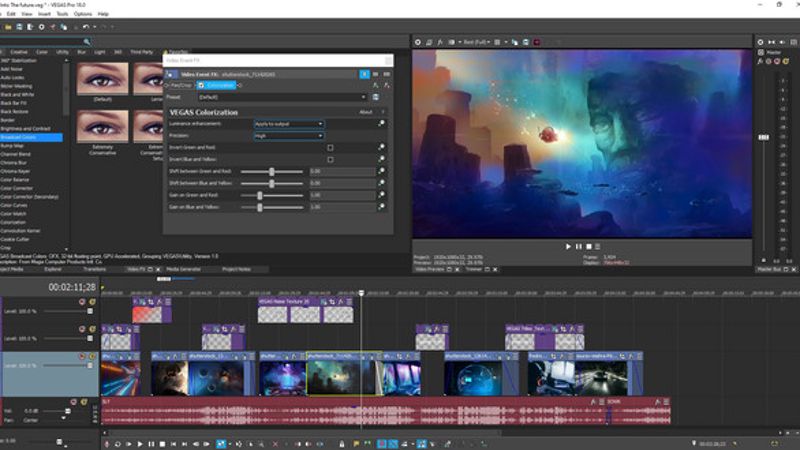800x450 pixels.
Task: Click the Render As icon in main toolbar
Action: (30, 27)
